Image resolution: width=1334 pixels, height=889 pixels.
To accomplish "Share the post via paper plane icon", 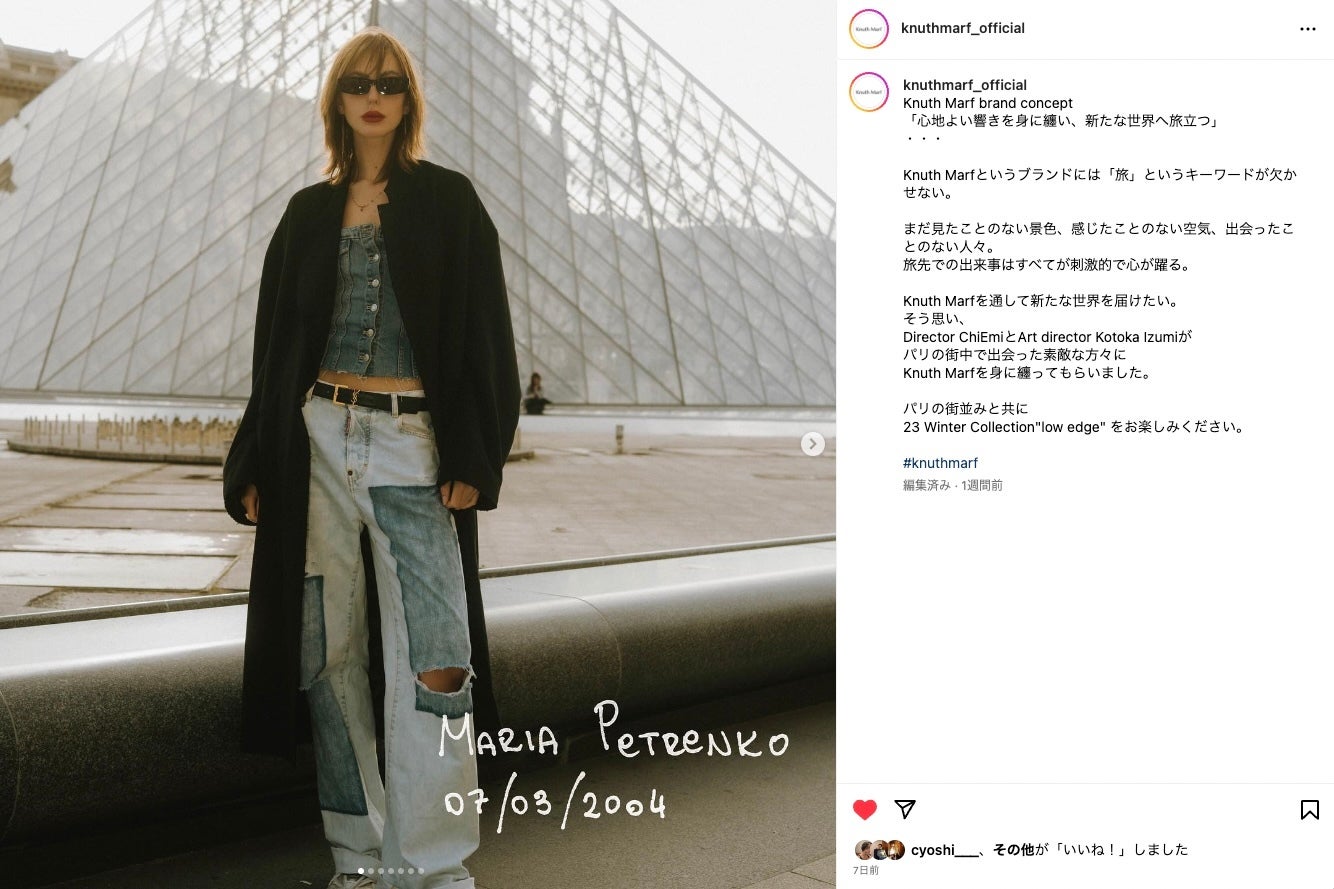I will 905,810.
